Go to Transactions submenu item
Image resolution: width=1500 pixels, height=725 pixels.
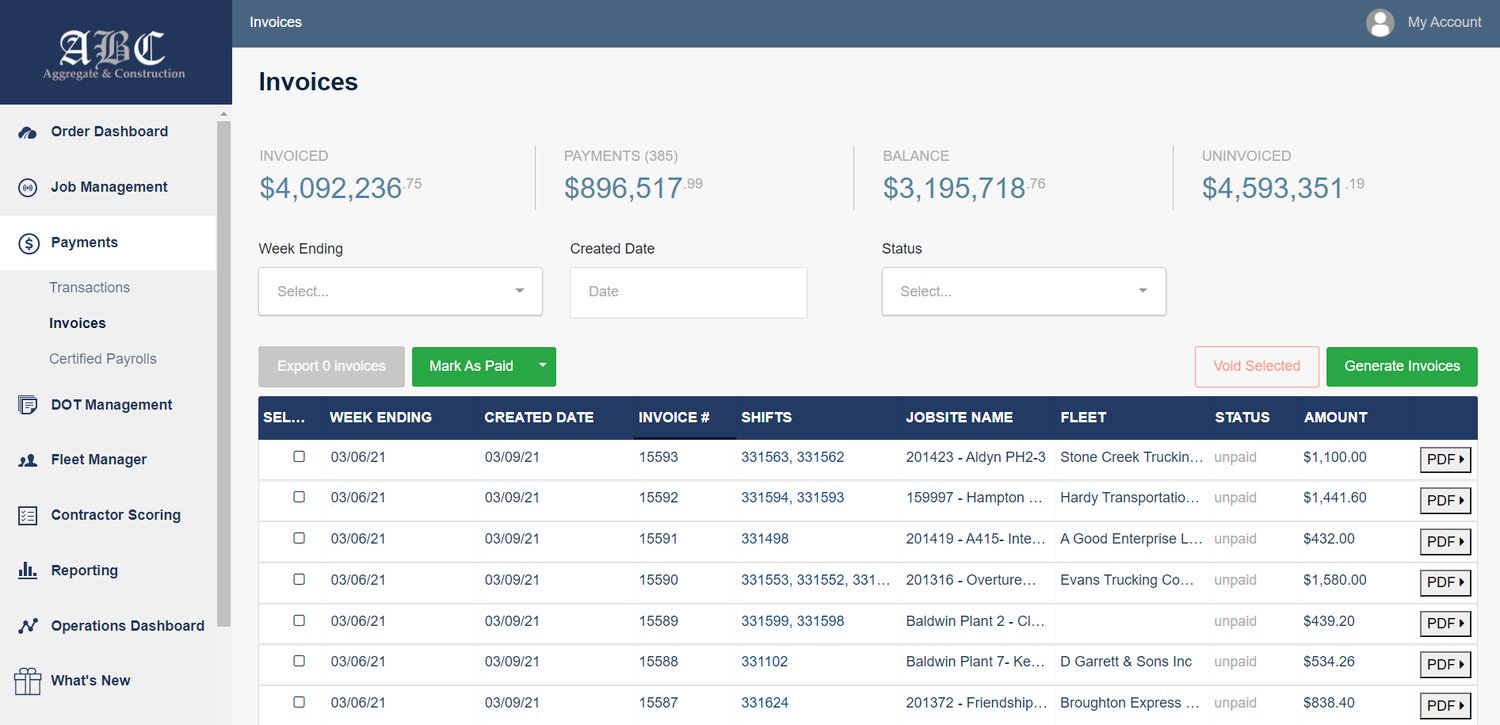(89, 287)
